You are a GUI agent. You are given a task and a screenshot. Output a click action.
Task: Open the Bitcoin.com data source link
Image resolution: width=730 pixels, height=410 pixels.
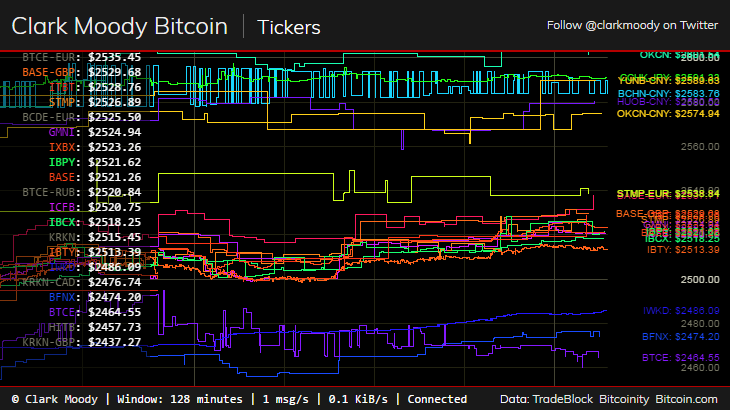pyautogui.click(x=686, y=399)
